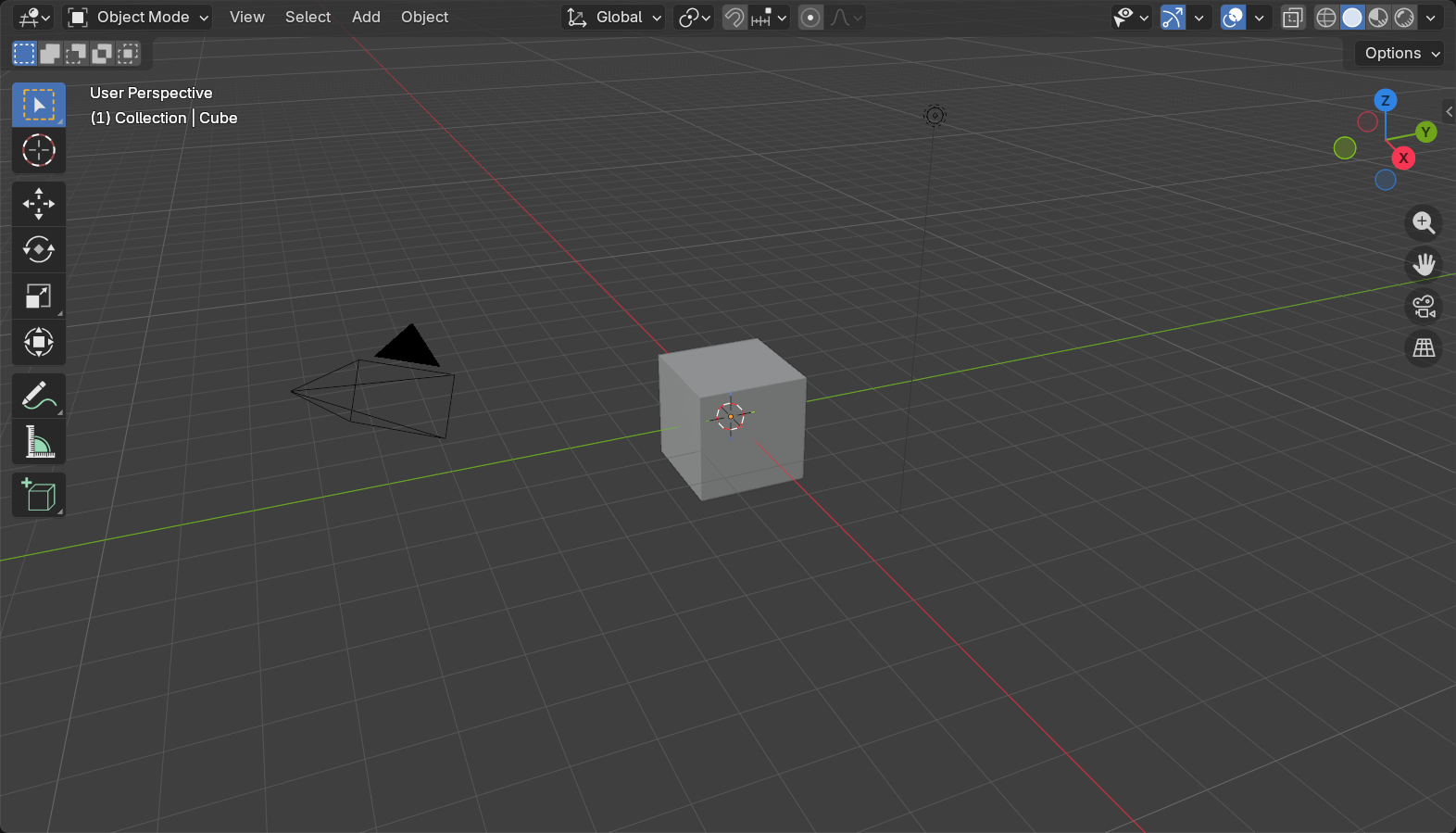Viewport: 1456px width, 833px height.
Task: Click negative Z blue circle on gizmo
Action: click(x=1386, y=180)
